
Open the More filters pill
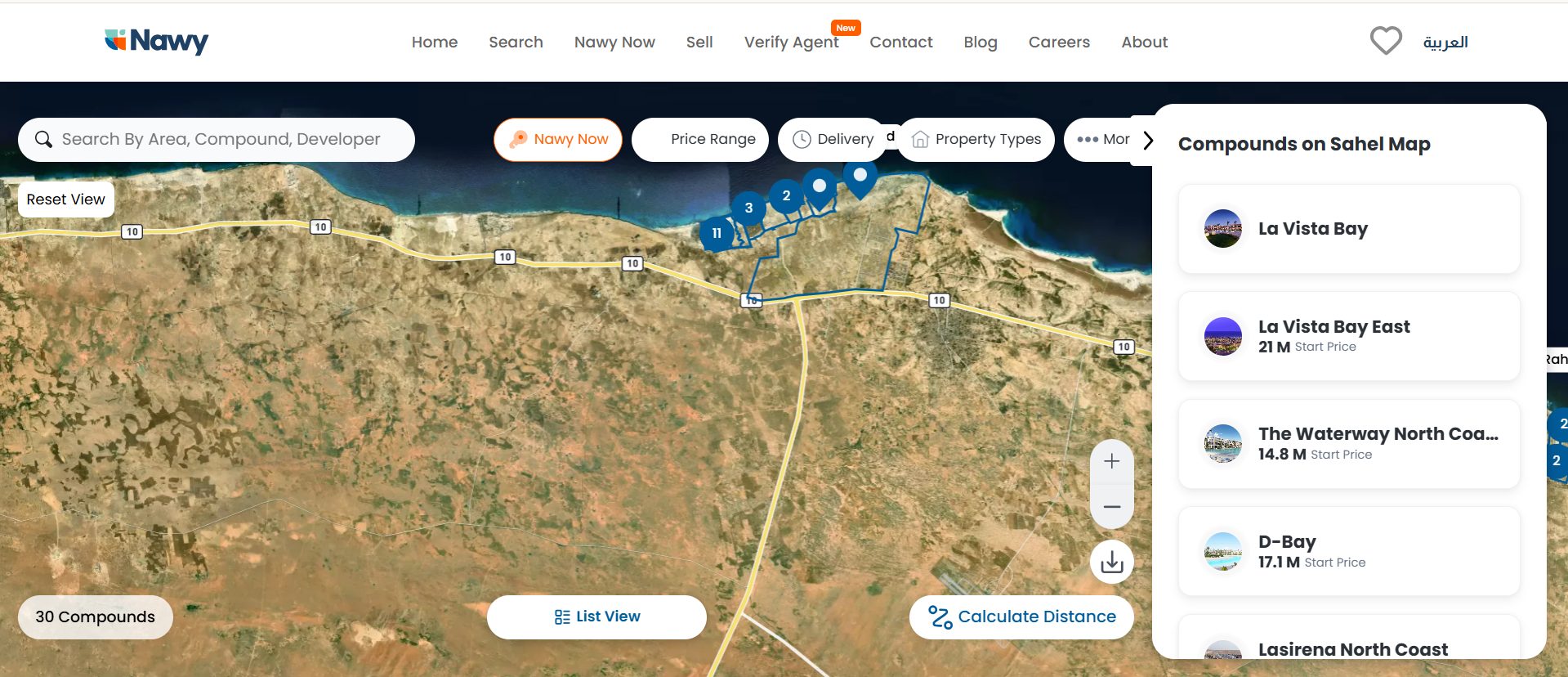tap(1102, 140)
